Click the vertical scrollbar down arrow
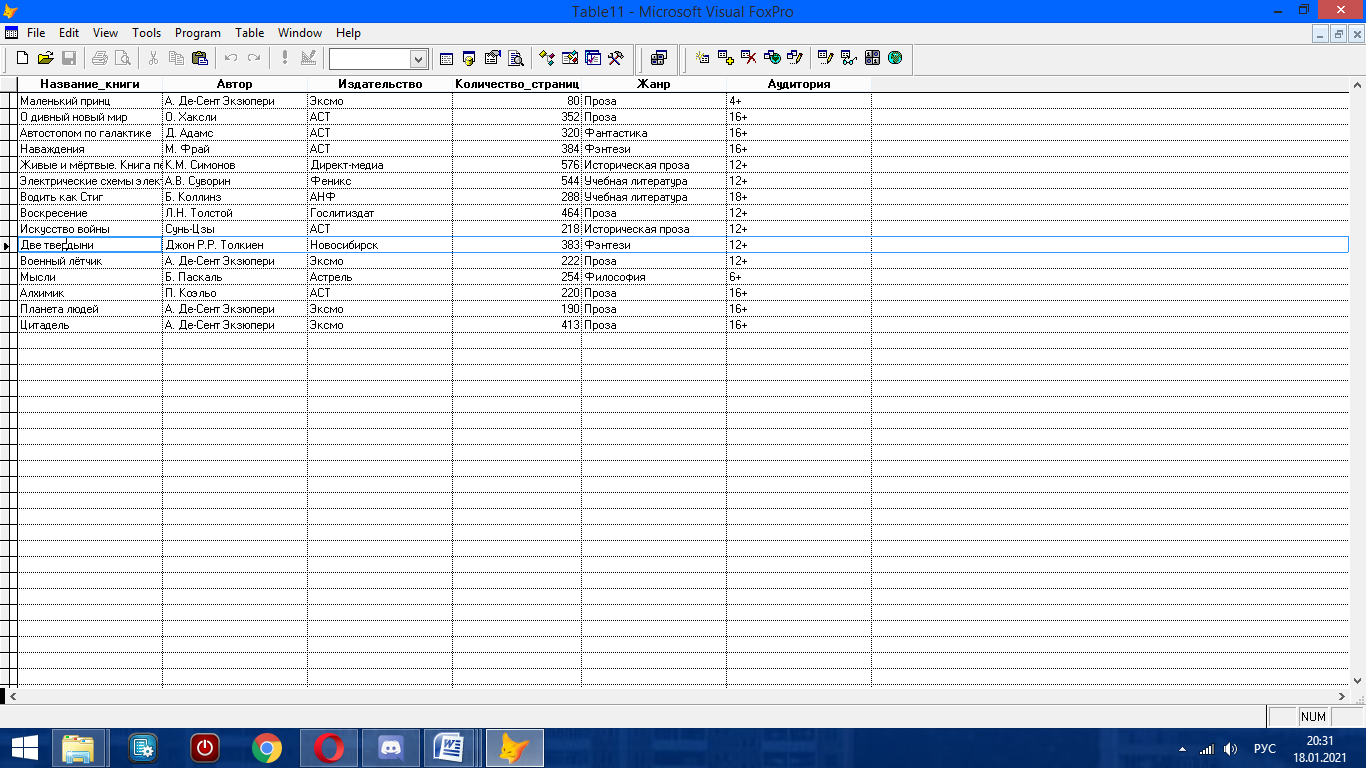Screen dimensions: 1366x768 (1357, 680)
